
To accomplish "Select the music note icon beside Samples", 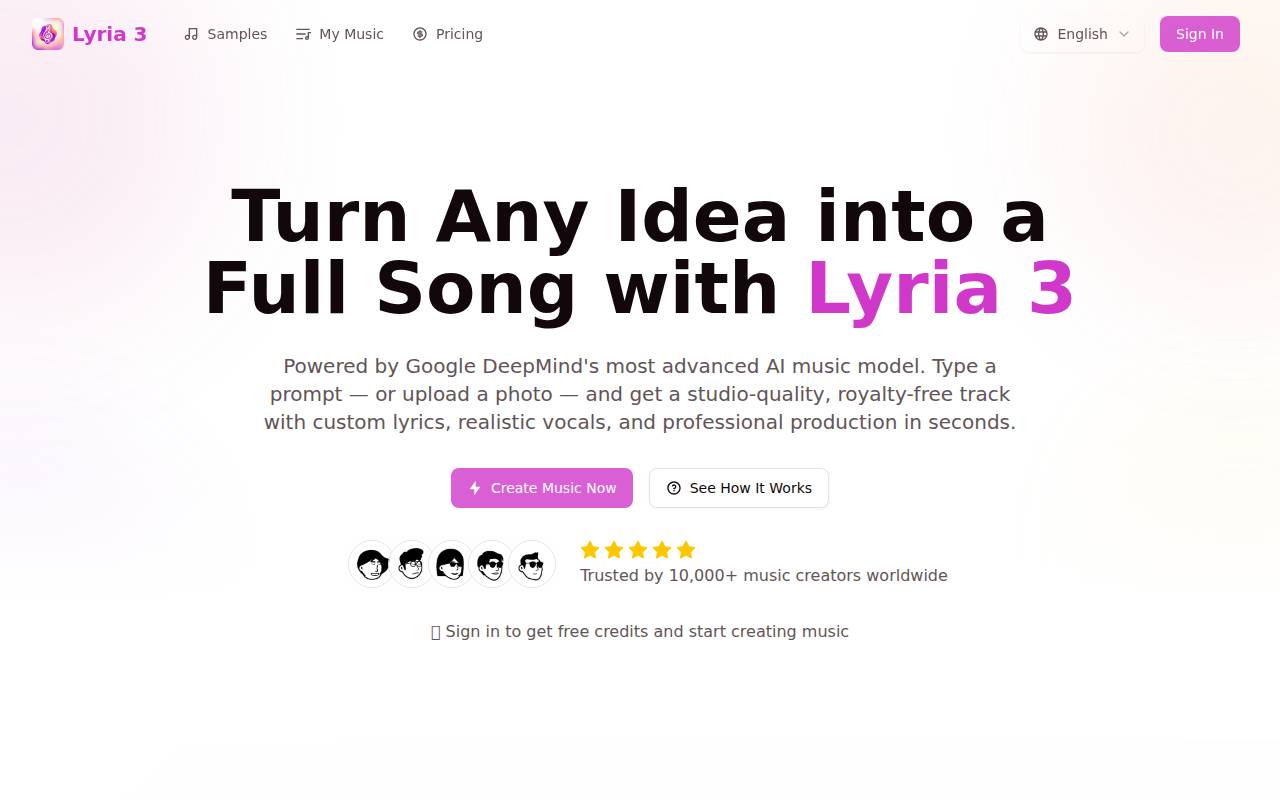I will [x=191, y=33].
